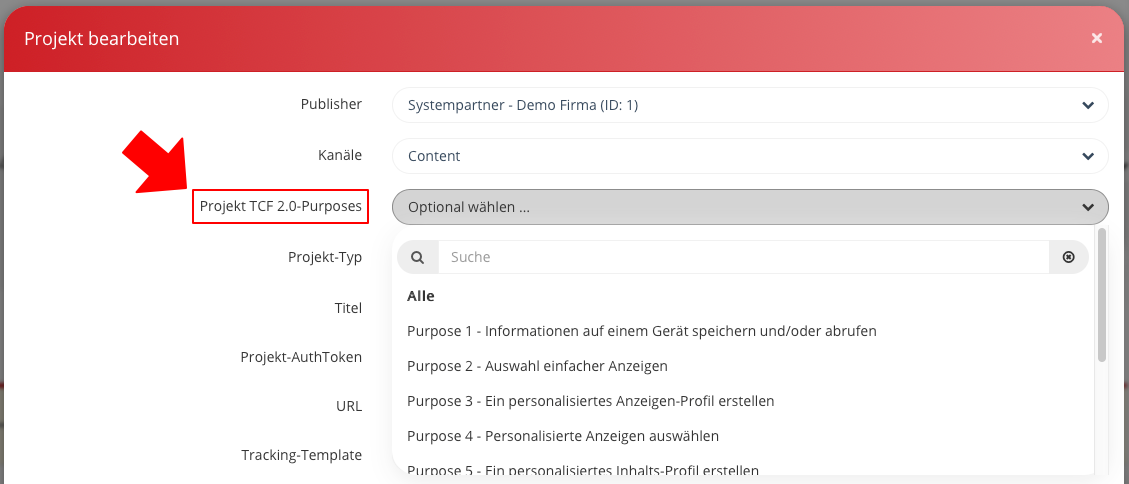Click the purposes list scrollbar
The image size is (1129, 484).
[x=1102, y=295]
